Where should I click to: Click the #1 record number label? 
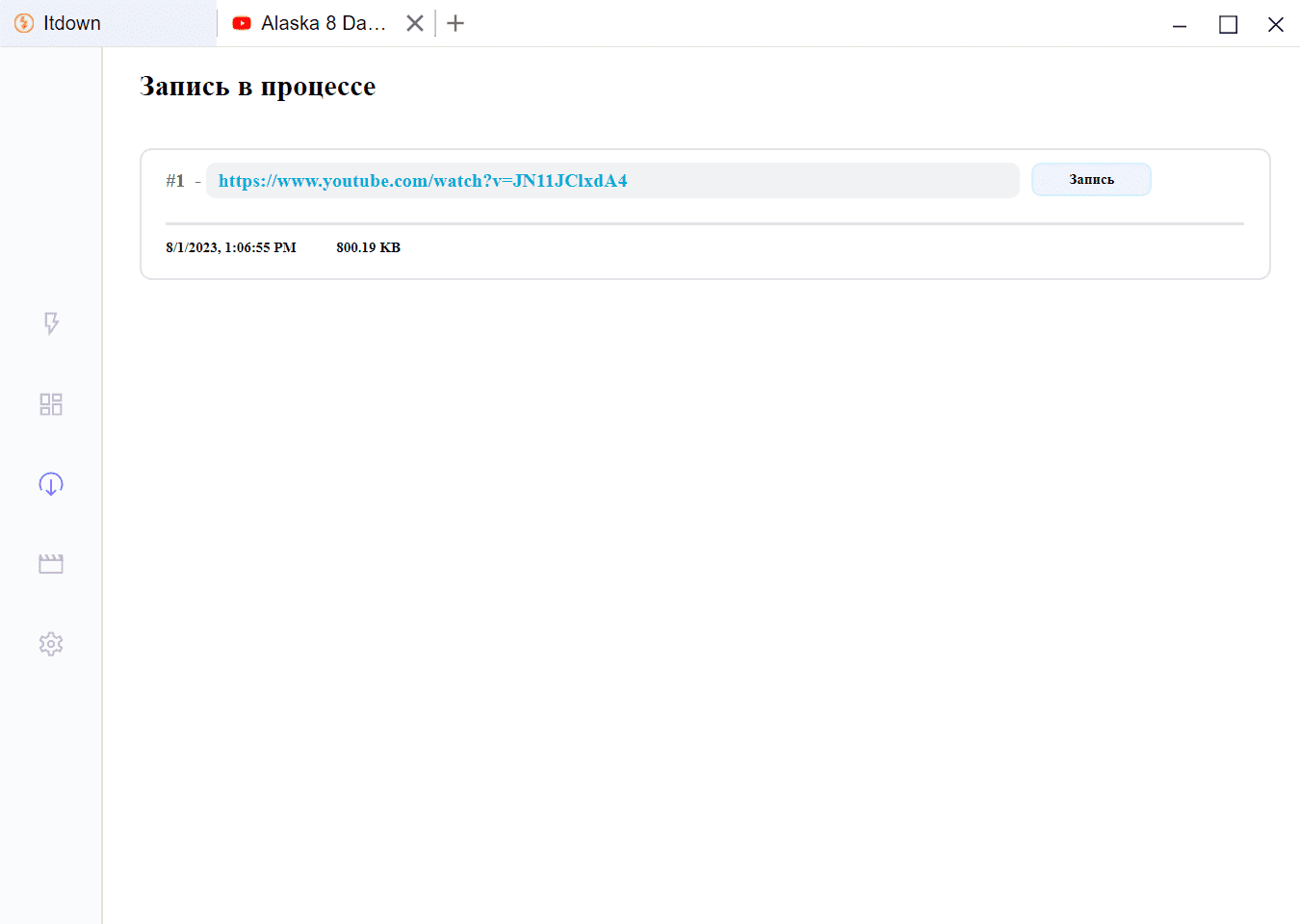(175, 181)
